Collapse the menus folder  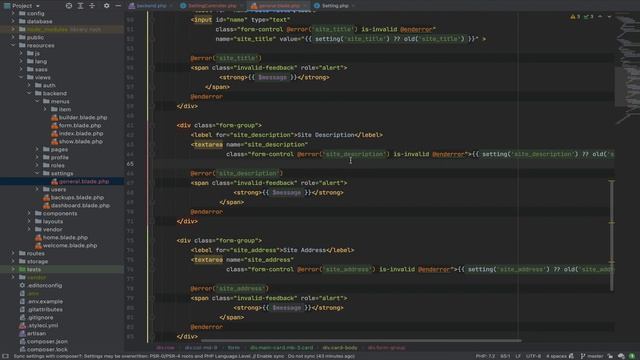(37, 101)
